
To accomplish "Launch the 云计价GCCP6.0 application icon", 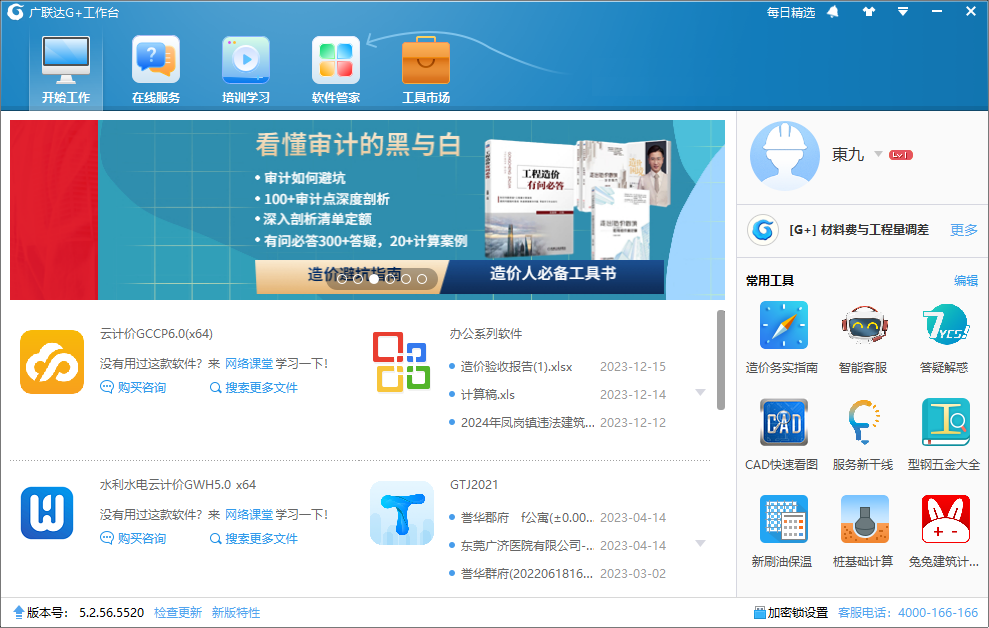I will [52, 362].
